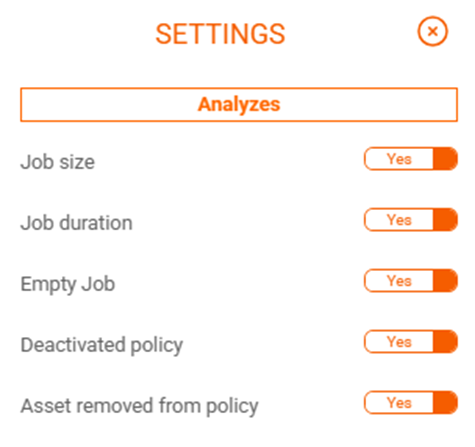
Task: Close the Settings panel with the X icon
Action: point(432,31)
